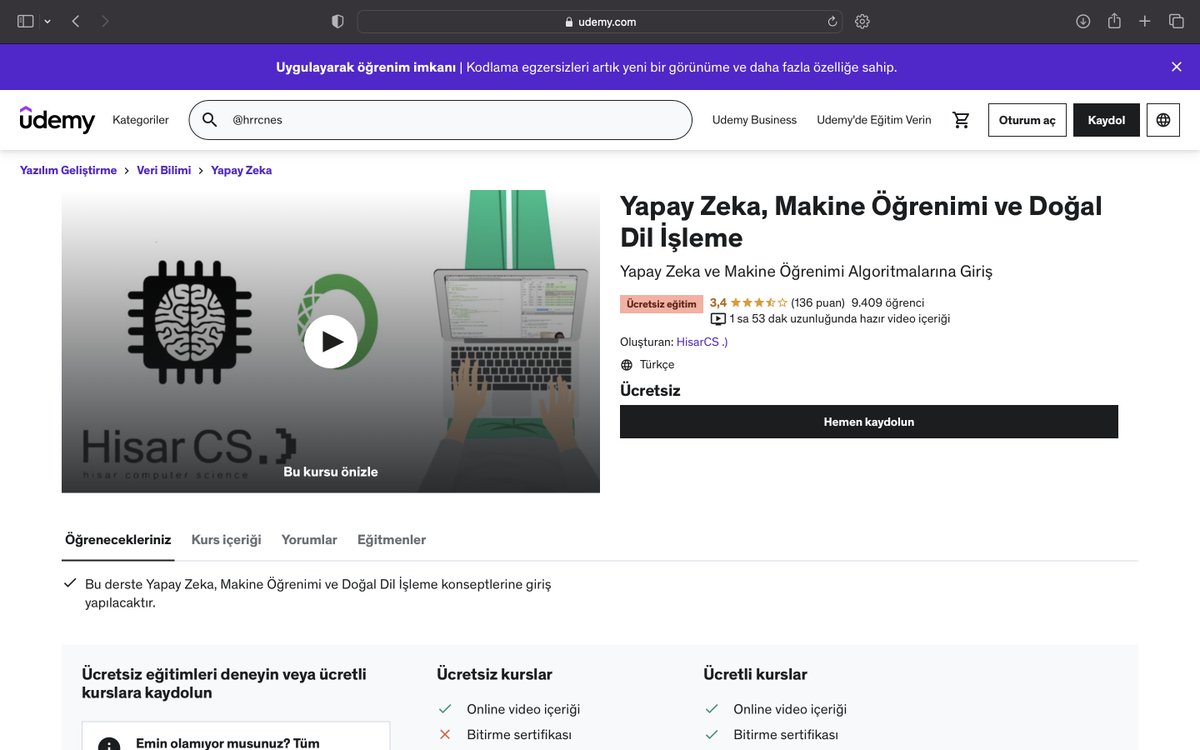1200x750 pixels.
Task: Click the search magnifier icon
Action: pyautogui.click(x=210, y=120)
